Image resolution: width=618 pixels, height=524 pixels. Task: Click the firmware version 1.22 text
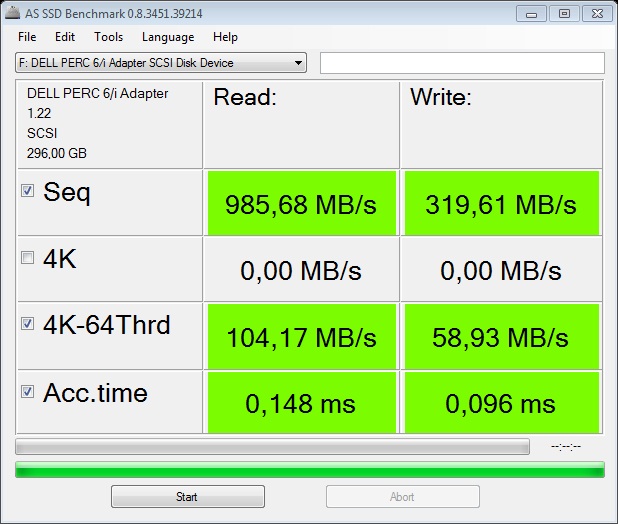coord(39,113)
